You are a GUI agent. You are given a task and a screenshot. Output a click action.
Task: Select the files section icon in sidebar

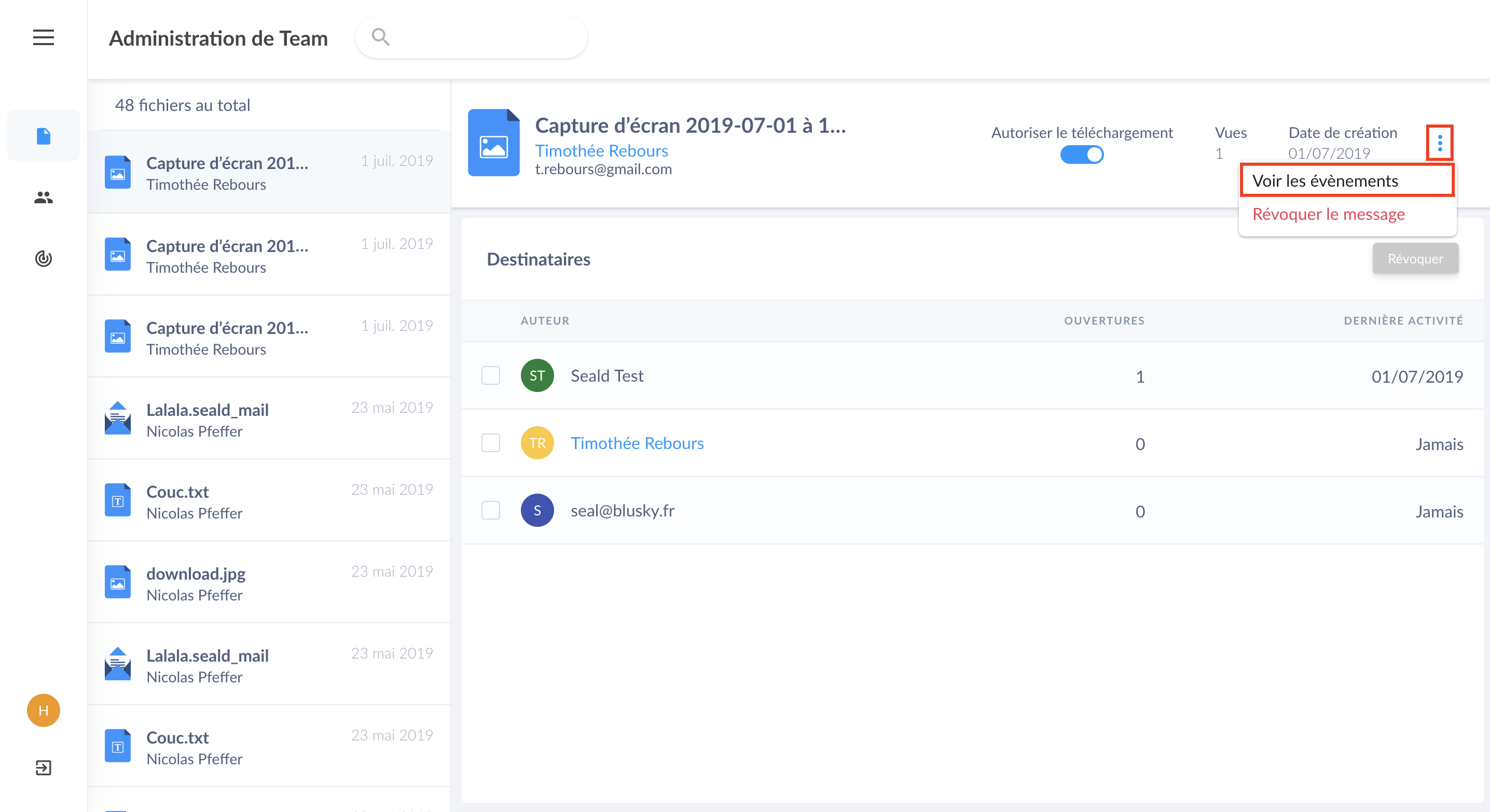[x=44, y=136]
